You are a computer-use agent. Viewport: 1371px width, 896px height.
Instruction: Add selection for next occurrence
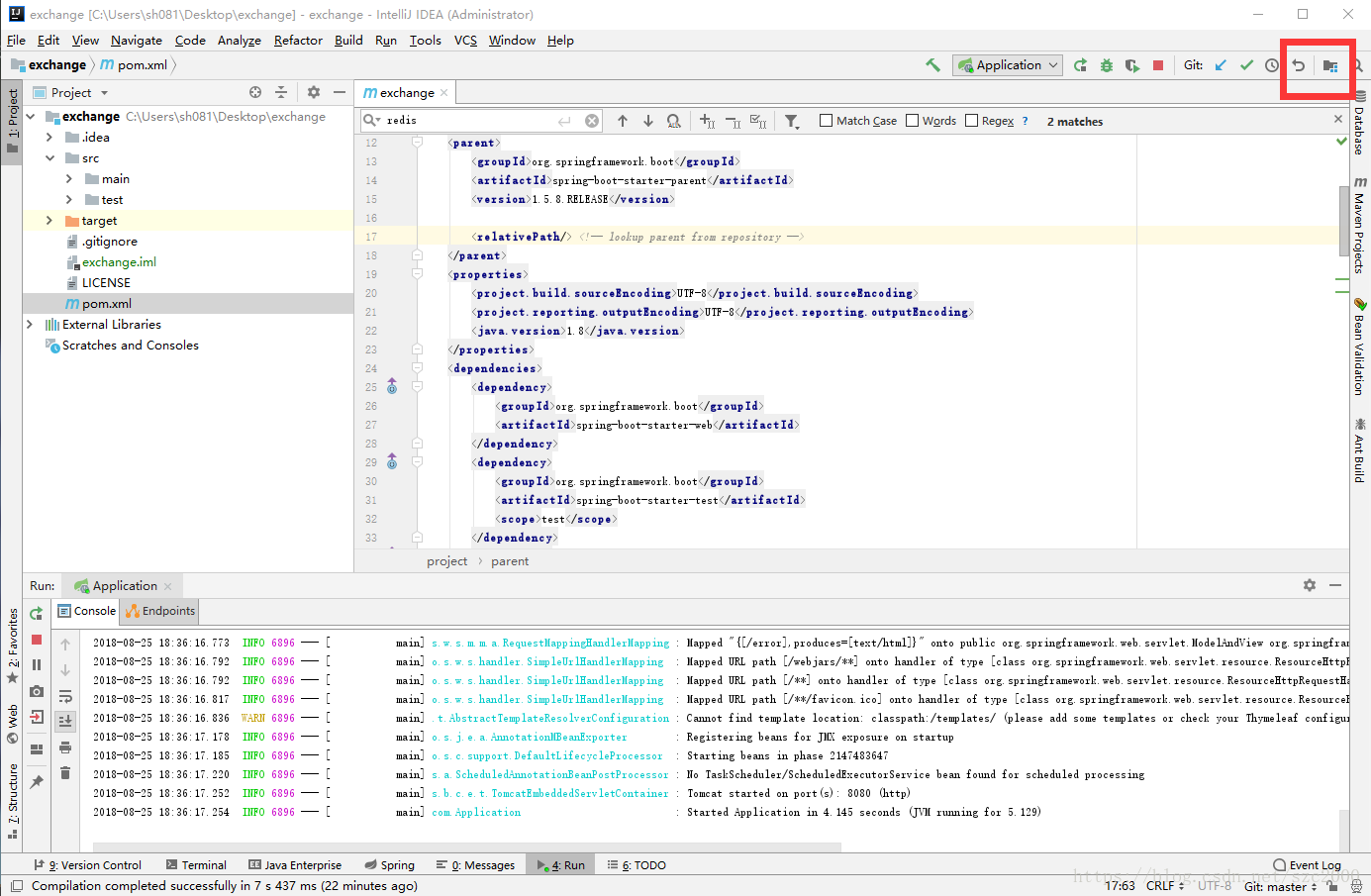click(707, 121)
